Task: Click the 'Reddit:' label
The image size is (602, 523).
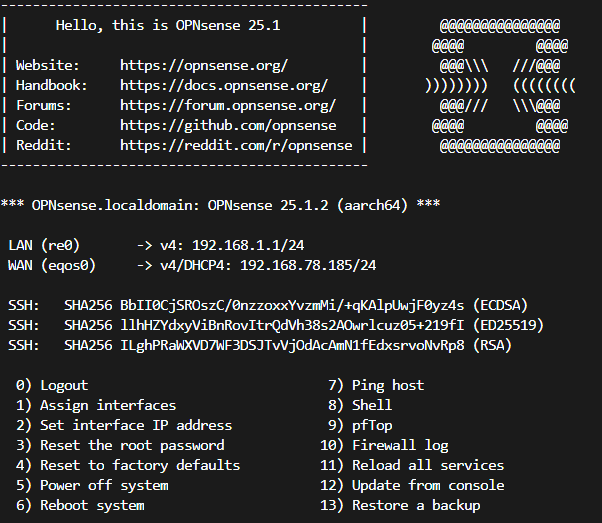Action: click(44, 145)
